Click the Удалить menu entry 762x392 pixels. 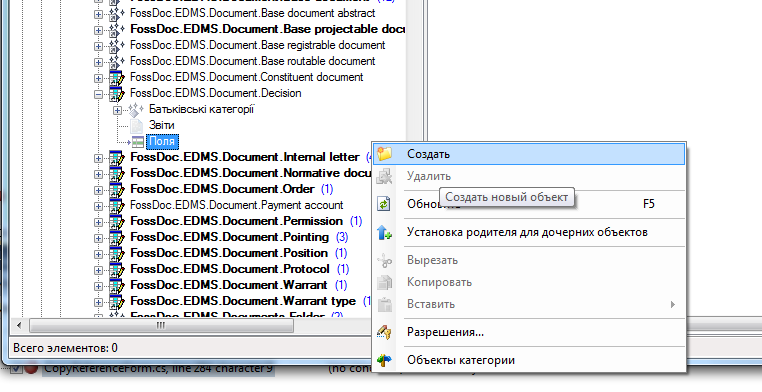529,176
